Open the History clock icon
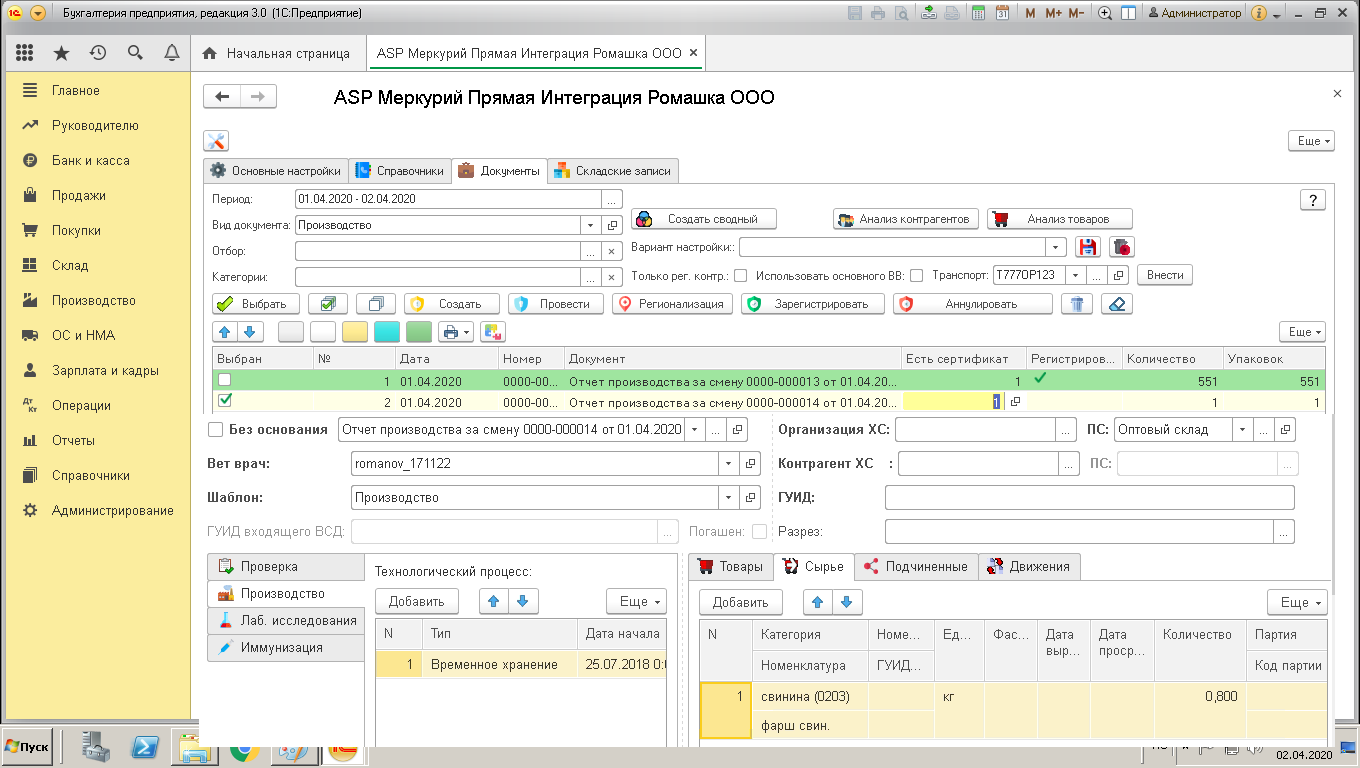Viewport: 1360px width, 768px height. coord(98,53)
